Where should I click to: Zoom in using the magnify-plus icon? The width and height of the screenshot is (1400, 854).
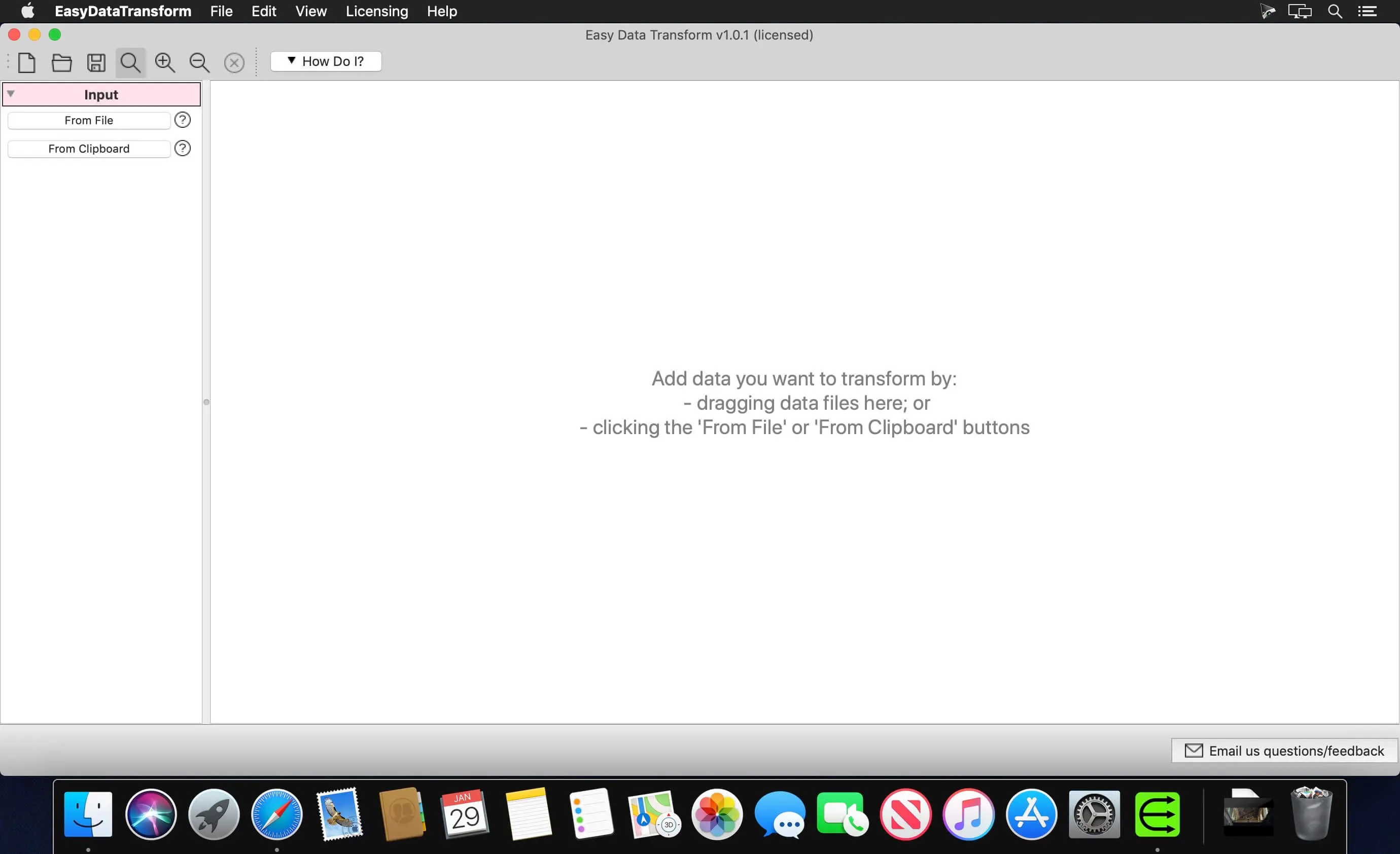[163, 62]
